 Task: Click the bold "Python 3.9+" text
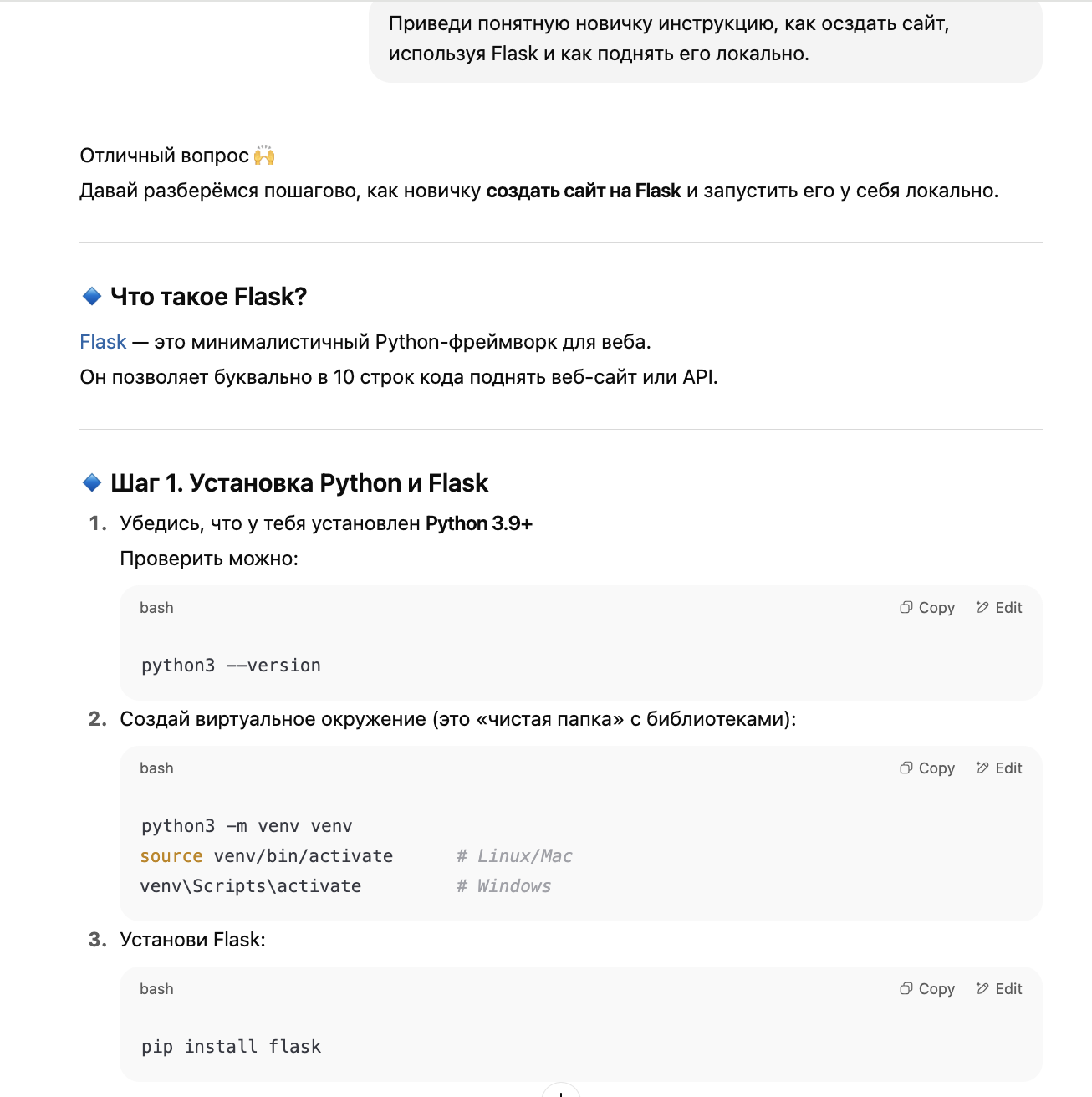pyautogui.click(x=479, y=523)
